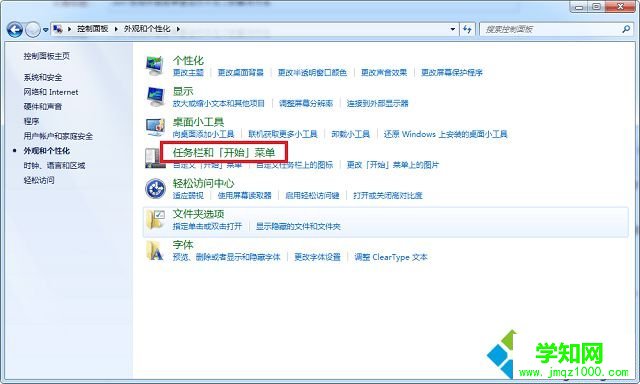Viewport: 640px width, 384px height.
Task: Open the 桌面小工具 heading
Action: pos(198,122)
